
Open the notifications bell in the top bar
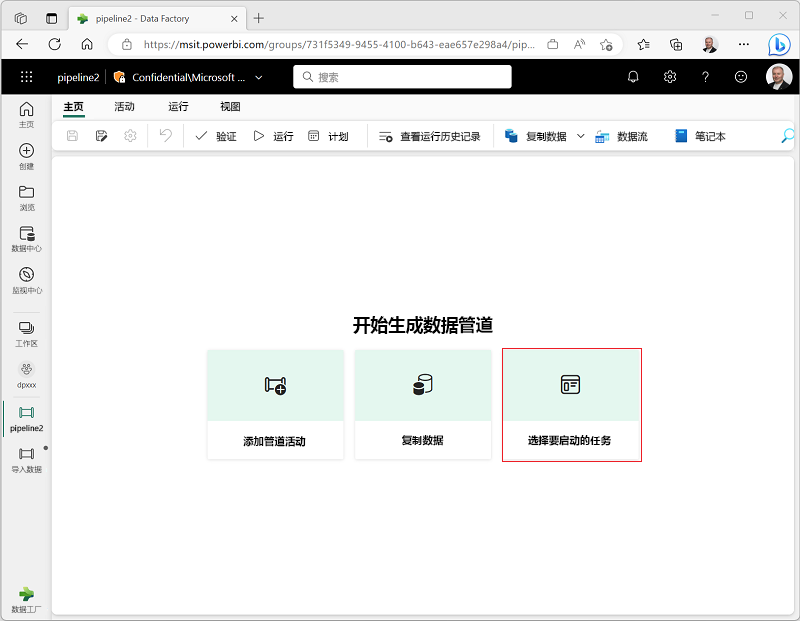pyautogui.click(x=632, y=76)
